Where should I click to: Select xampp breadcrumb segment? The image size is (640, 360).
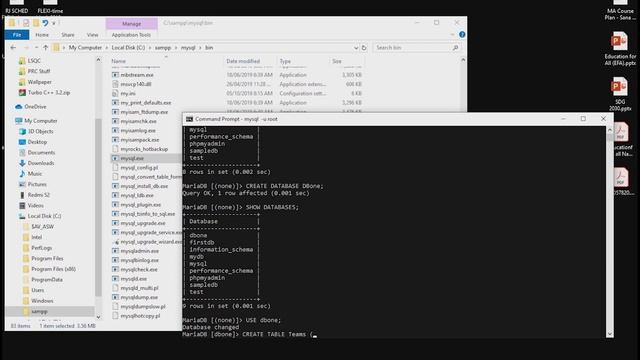tap(163, 48)
